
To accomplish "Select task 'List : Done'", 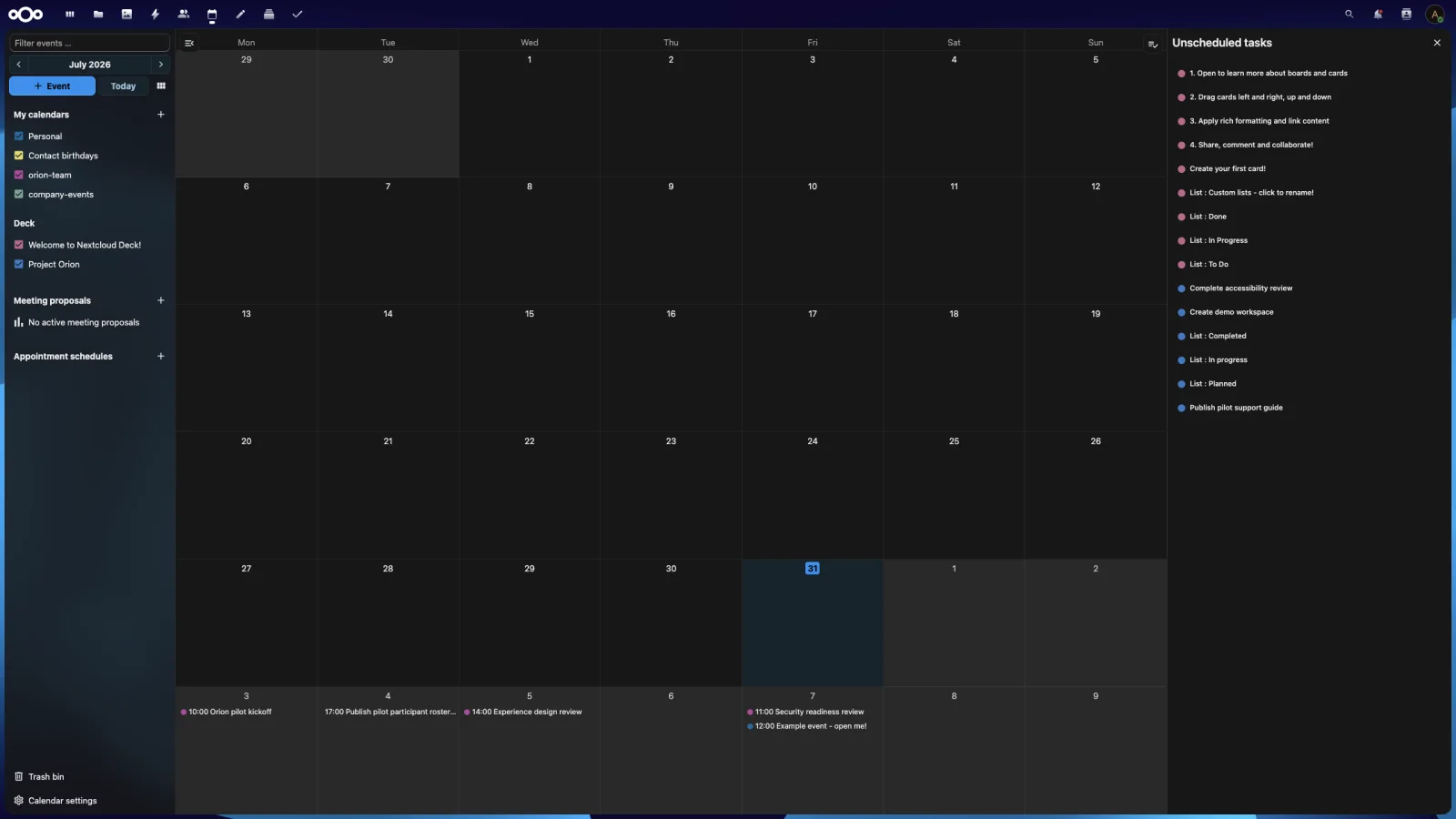I will [1208, 217].
